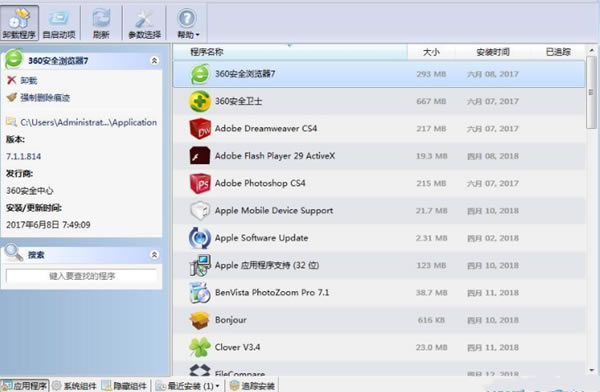
Task: Click the 2.31 MB size value
Action: tap(431, 238)
